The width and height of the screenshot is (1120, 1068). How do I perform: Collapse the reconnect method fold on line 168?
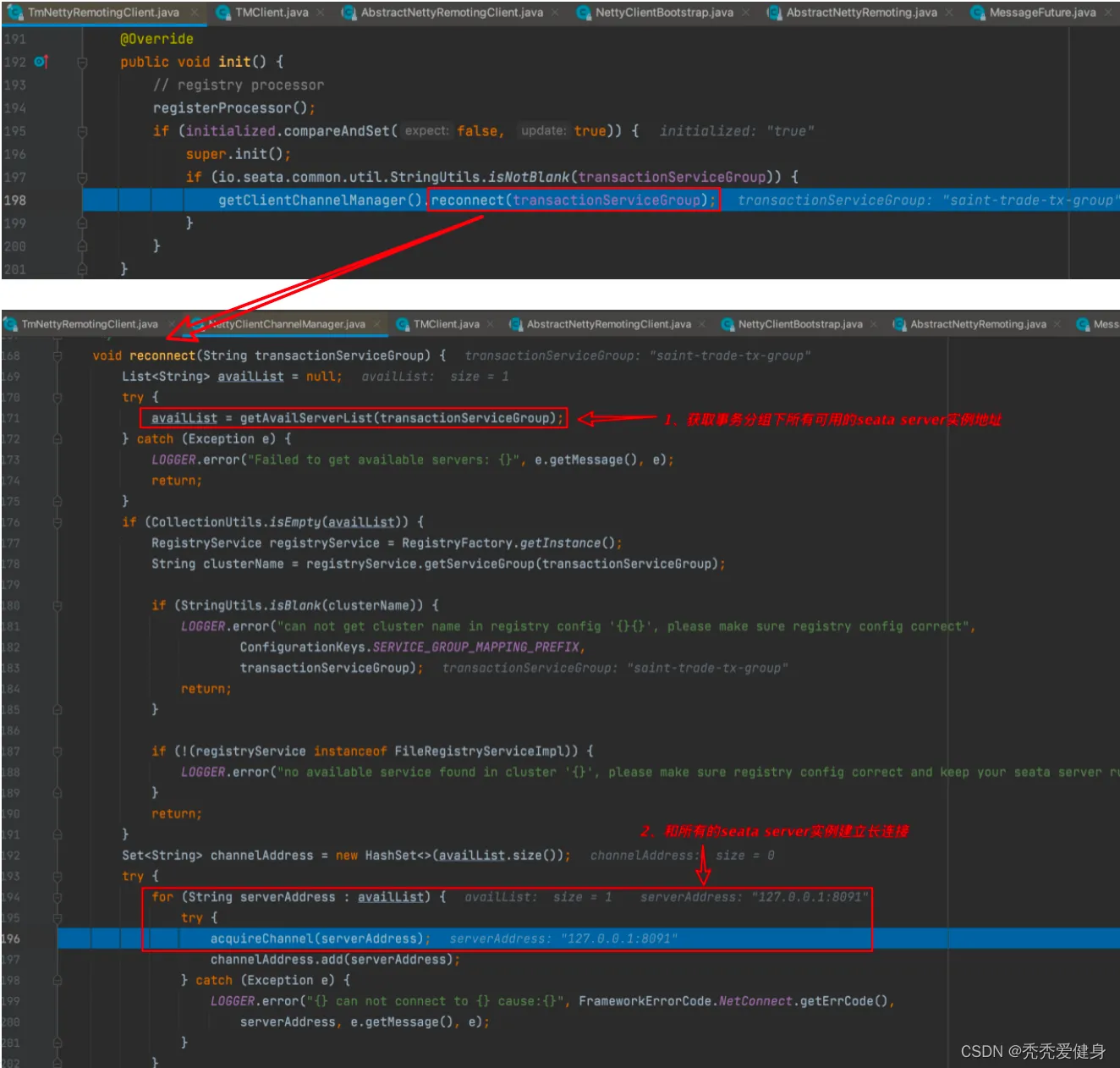click(x=58, y=356)
